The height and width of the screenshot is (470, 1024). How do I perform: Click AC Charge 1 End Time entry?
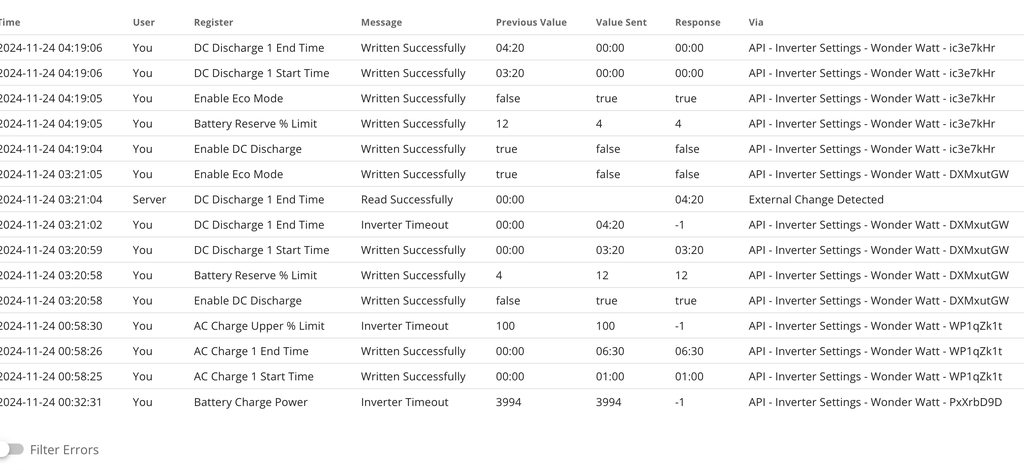click(250, 351)
